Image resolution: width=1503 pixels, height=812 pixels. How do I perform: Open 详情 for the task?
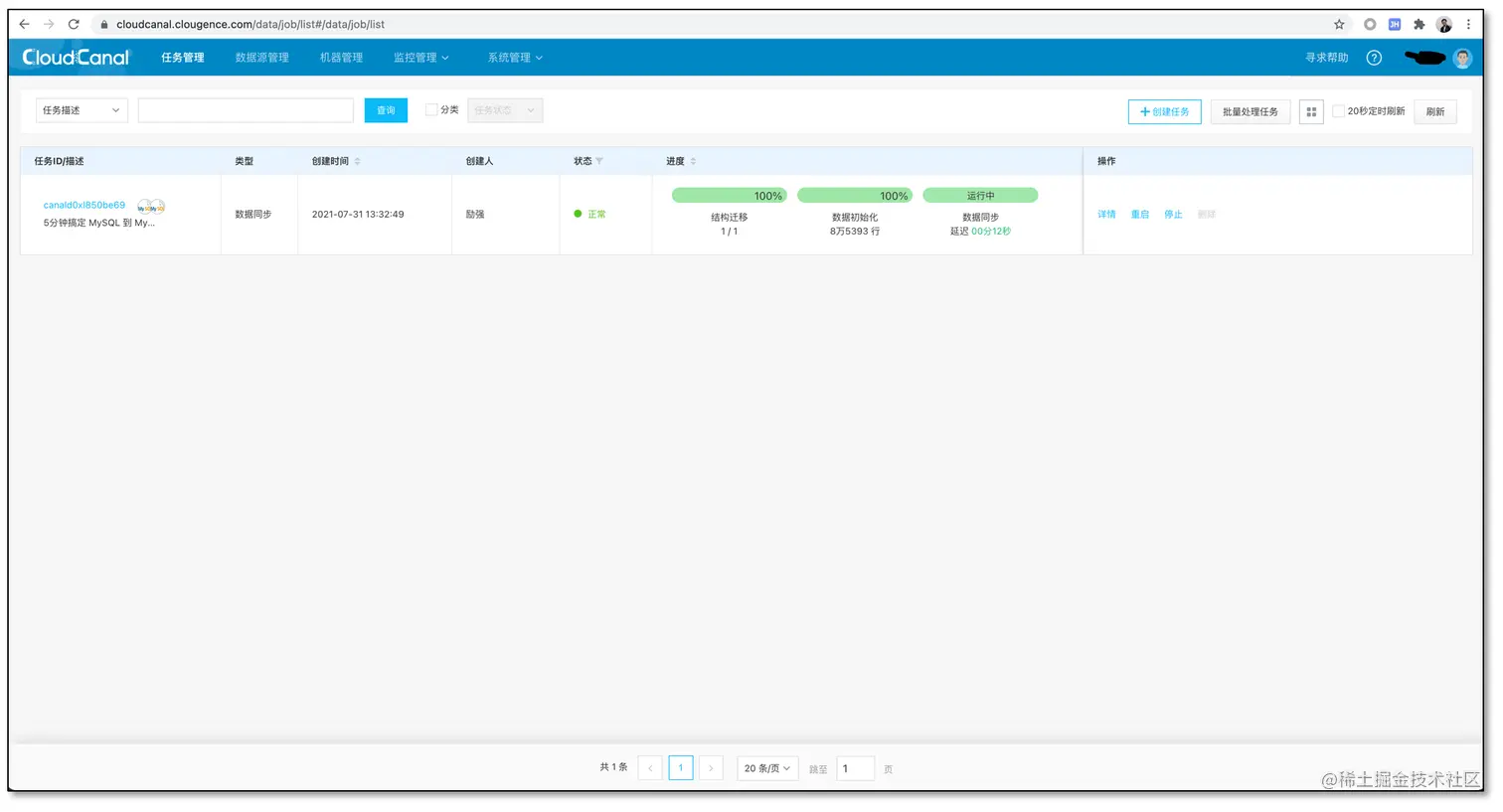[1106, 215]
